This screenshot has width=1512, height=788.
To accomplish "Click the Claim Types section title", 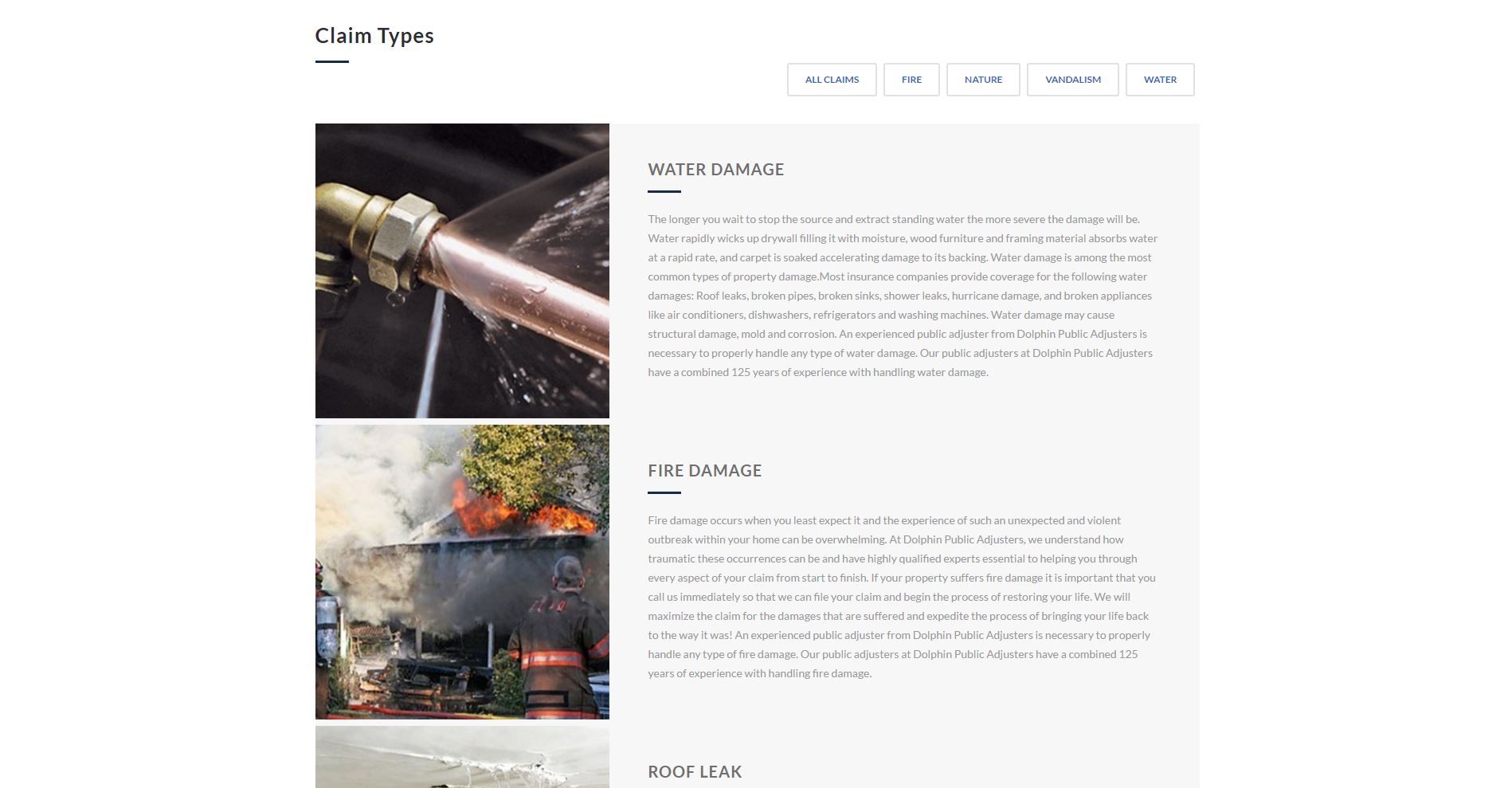I will [374, 36].
